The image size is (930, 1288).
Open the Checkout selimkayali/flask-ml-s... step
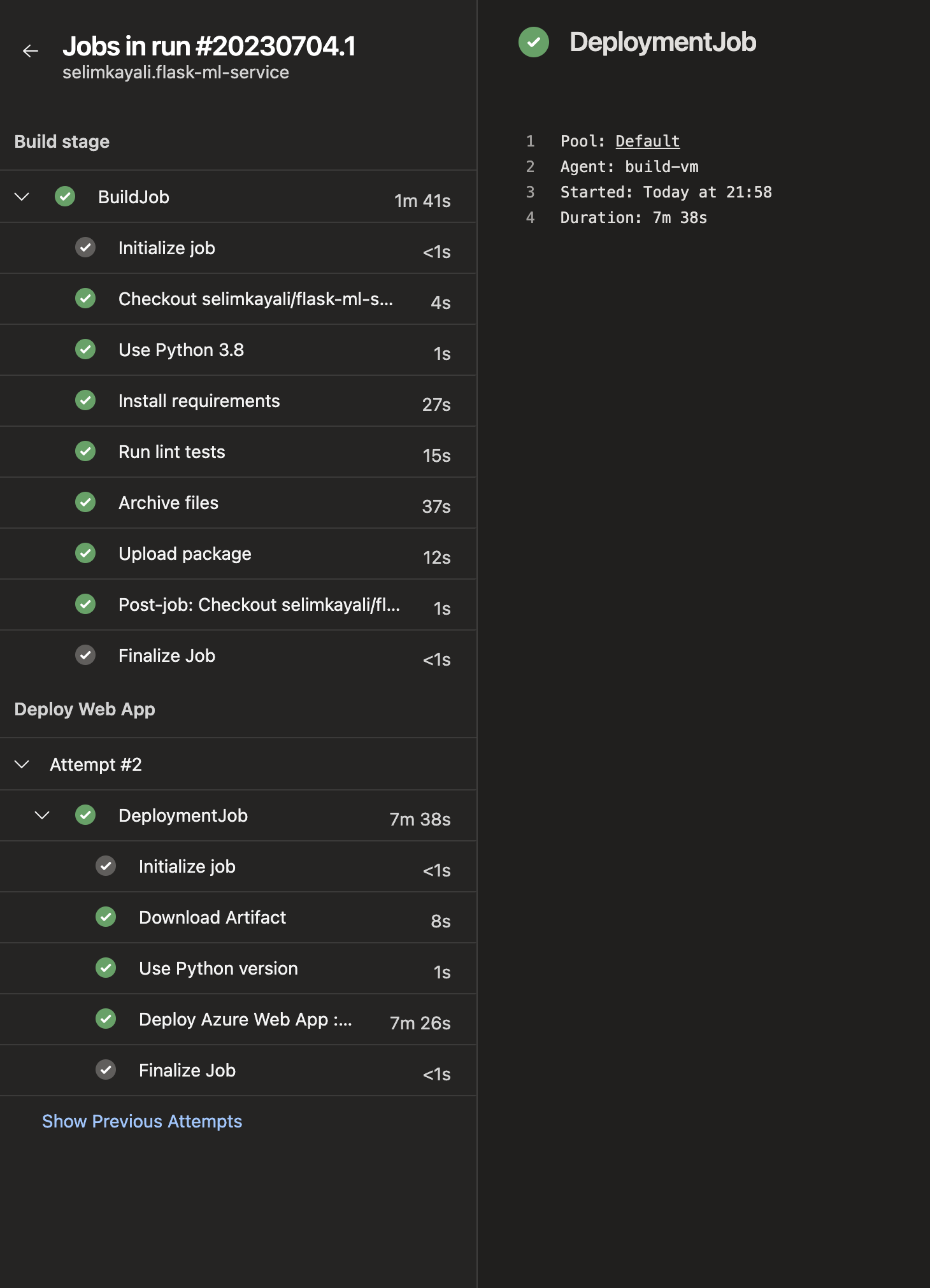(x=255, y=299)
